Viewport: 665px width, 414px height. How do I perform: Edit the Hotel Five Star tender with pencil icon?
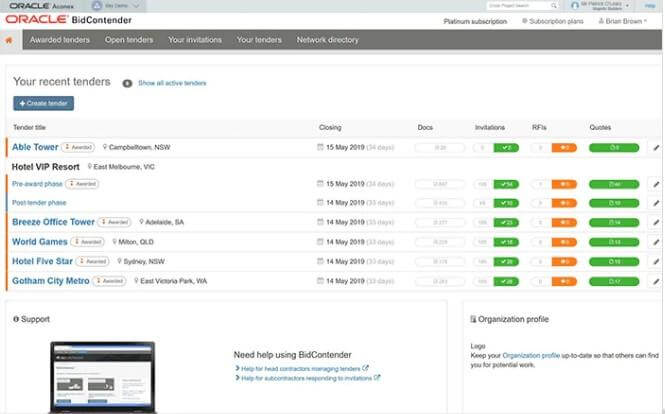coord(656,262)
